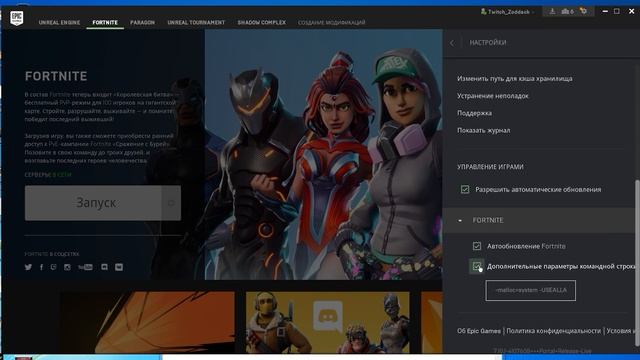This screenshot has width=640, height=360.
Task: Open the Unreal Engine tab
Action: 59,22
